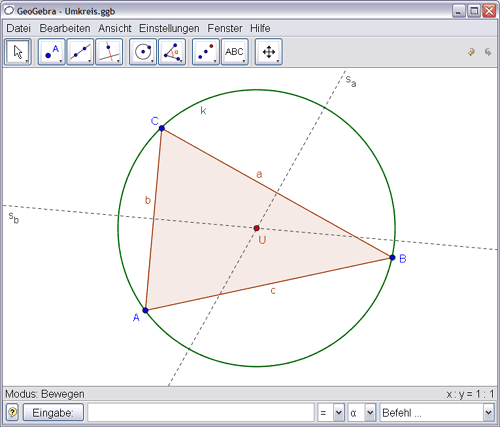500x427 pixels.
Task: Pick the Perpendicular line tool
Action: pyautogui.click(x=109, y=52)
